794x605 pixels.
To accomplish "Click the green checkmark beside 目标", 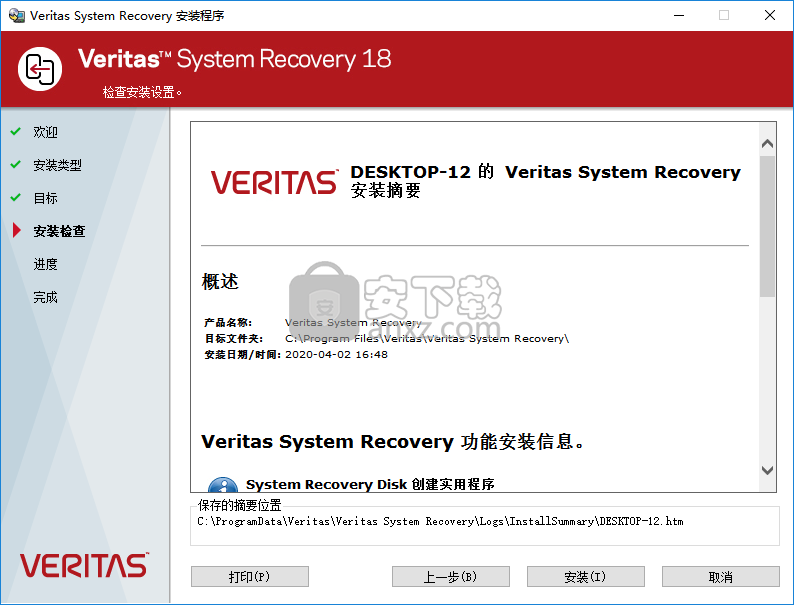I will [x=16, y=197].
